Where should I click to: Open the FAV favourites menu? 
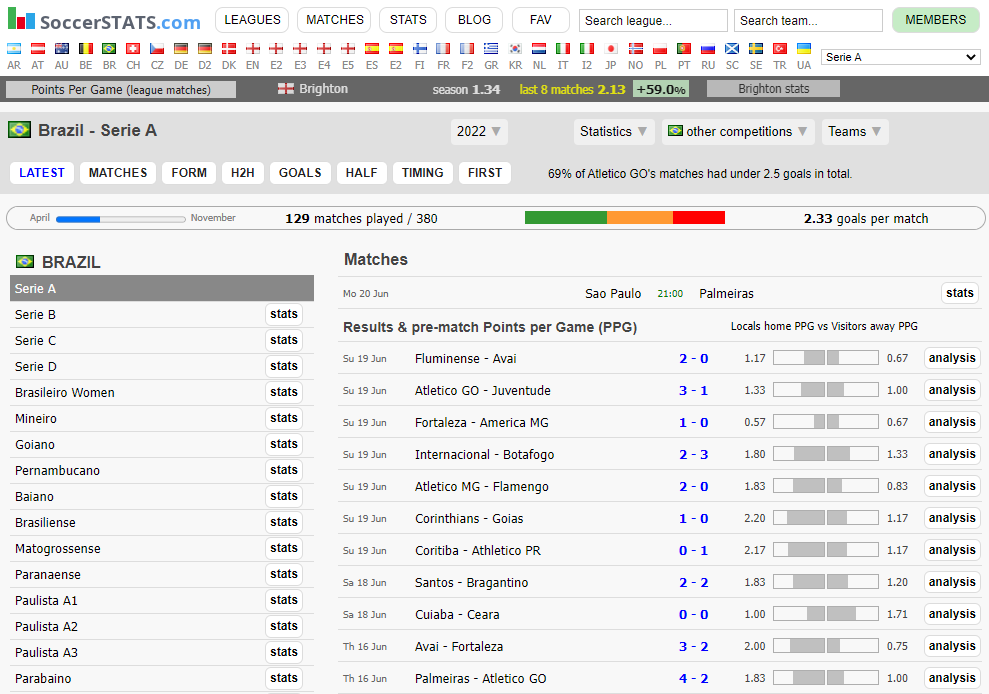(541, 20)
